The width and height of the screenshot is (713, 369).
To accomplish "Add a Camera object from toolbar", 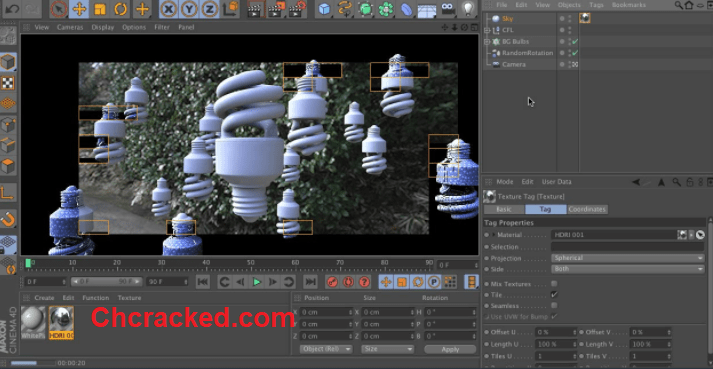I will 448,9.
